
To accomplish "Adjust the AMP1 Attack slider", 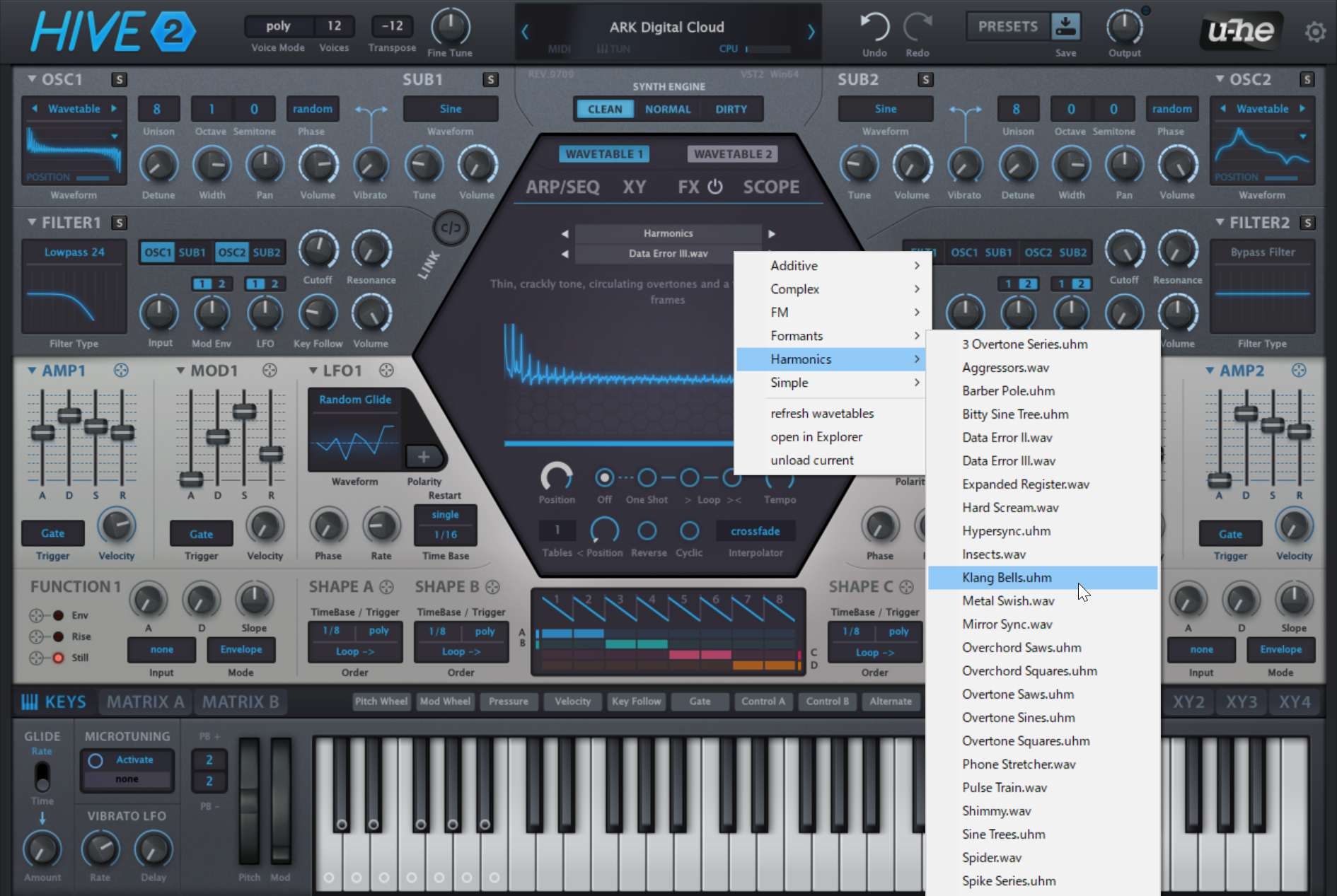I will coord(42,433).
